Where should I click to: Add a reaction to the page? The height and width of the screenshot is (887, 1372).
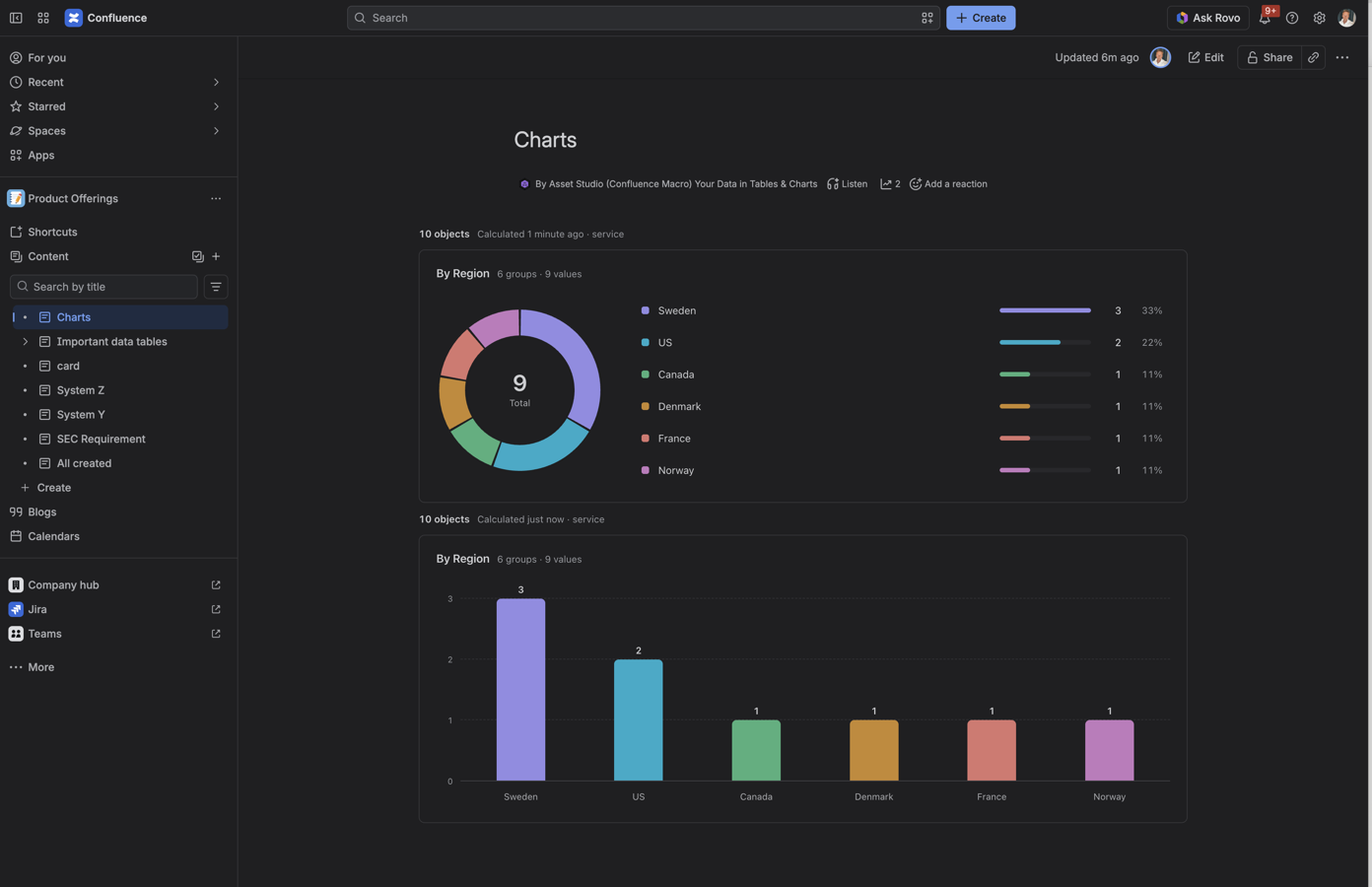pyautogui.click(x=948, y=184)
